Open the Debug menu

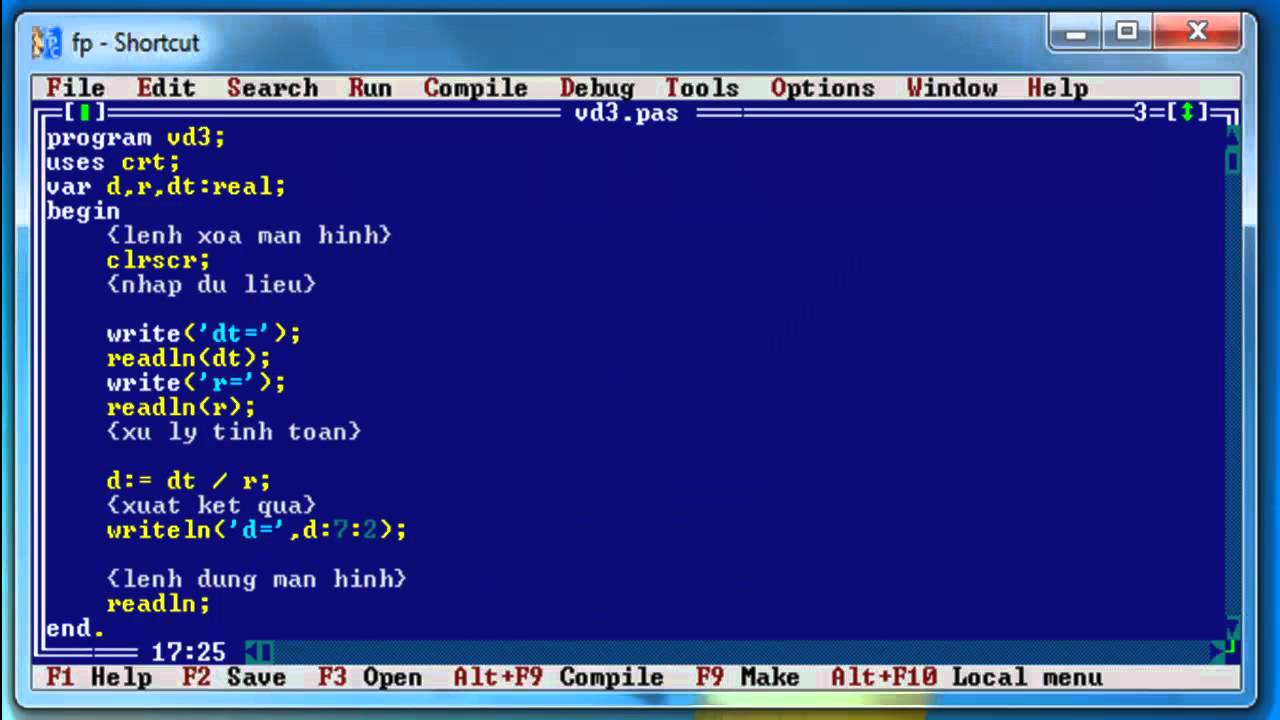tap(597, 88)
